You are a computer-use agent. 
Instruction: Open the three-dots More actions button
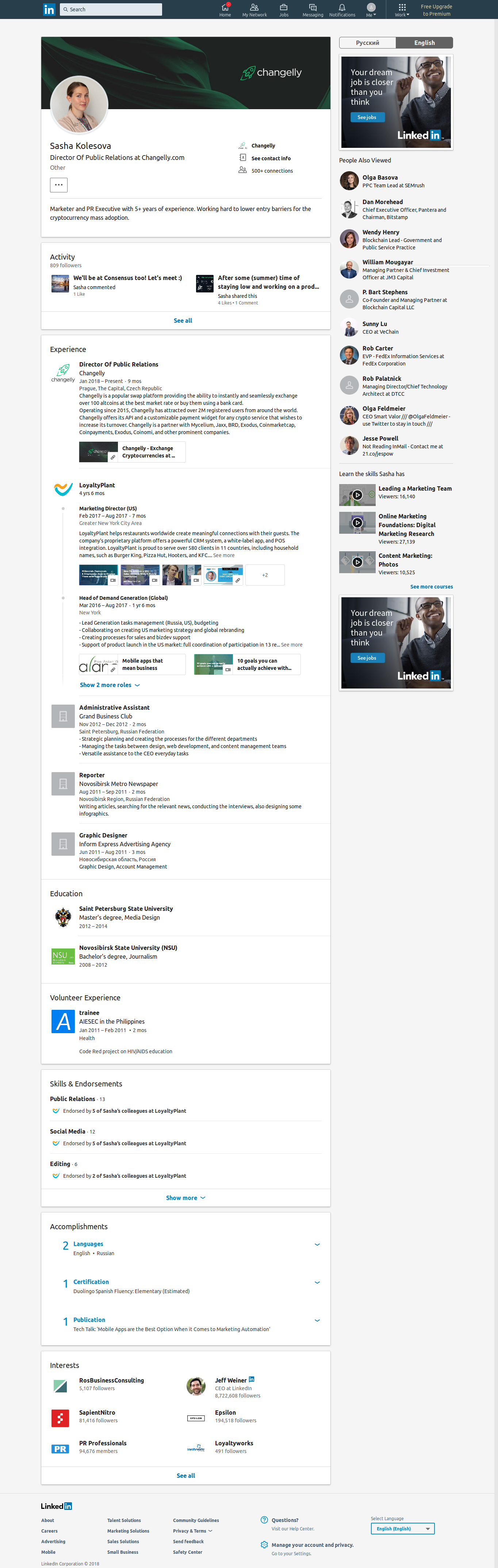[58, 184]
